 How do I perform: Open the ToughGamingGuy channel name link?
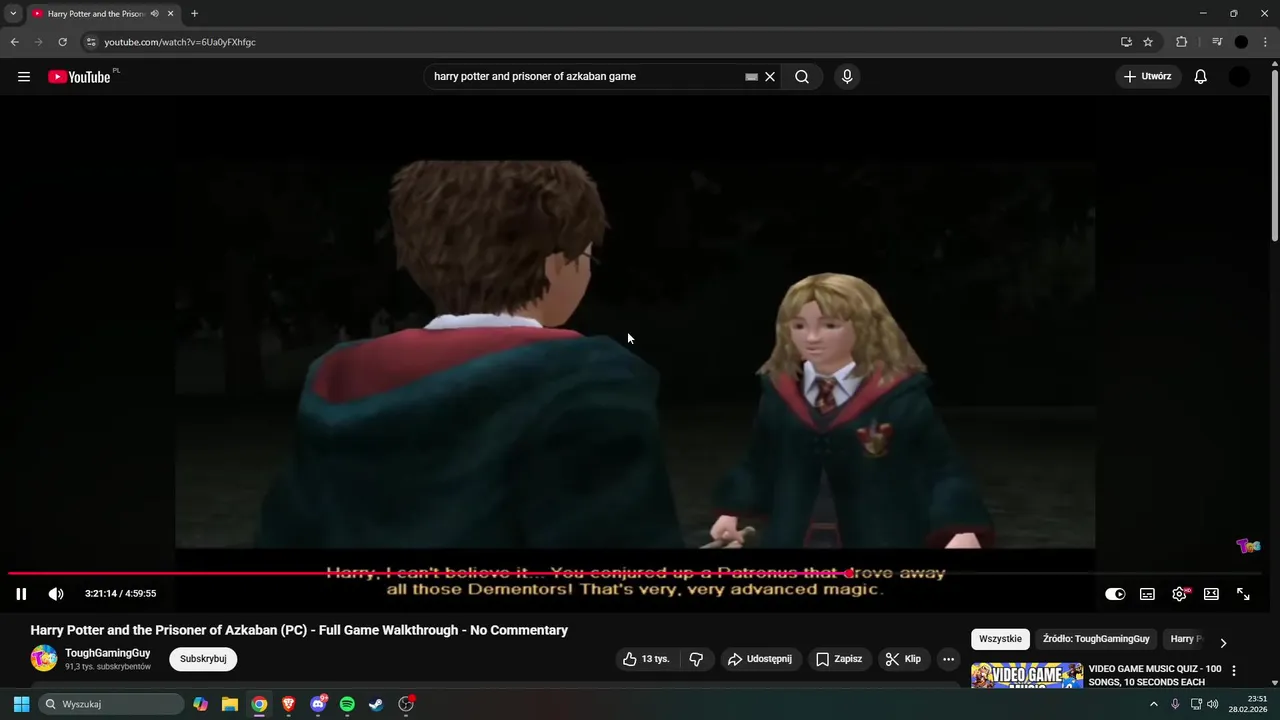(108, 653)
